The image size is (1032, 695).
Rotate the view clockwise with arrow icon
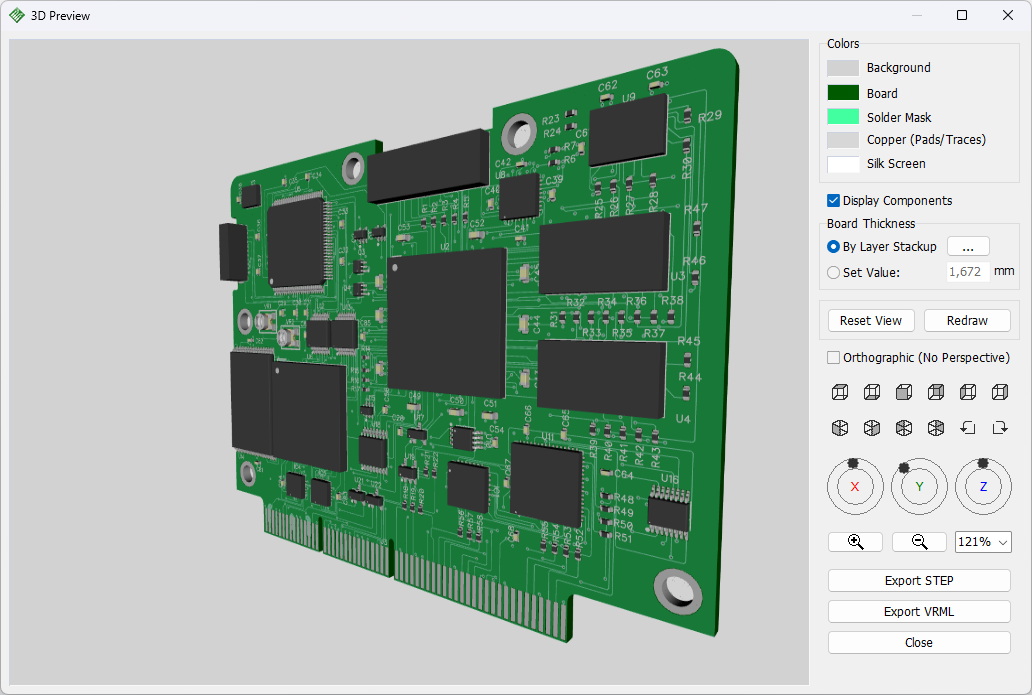1000,428
